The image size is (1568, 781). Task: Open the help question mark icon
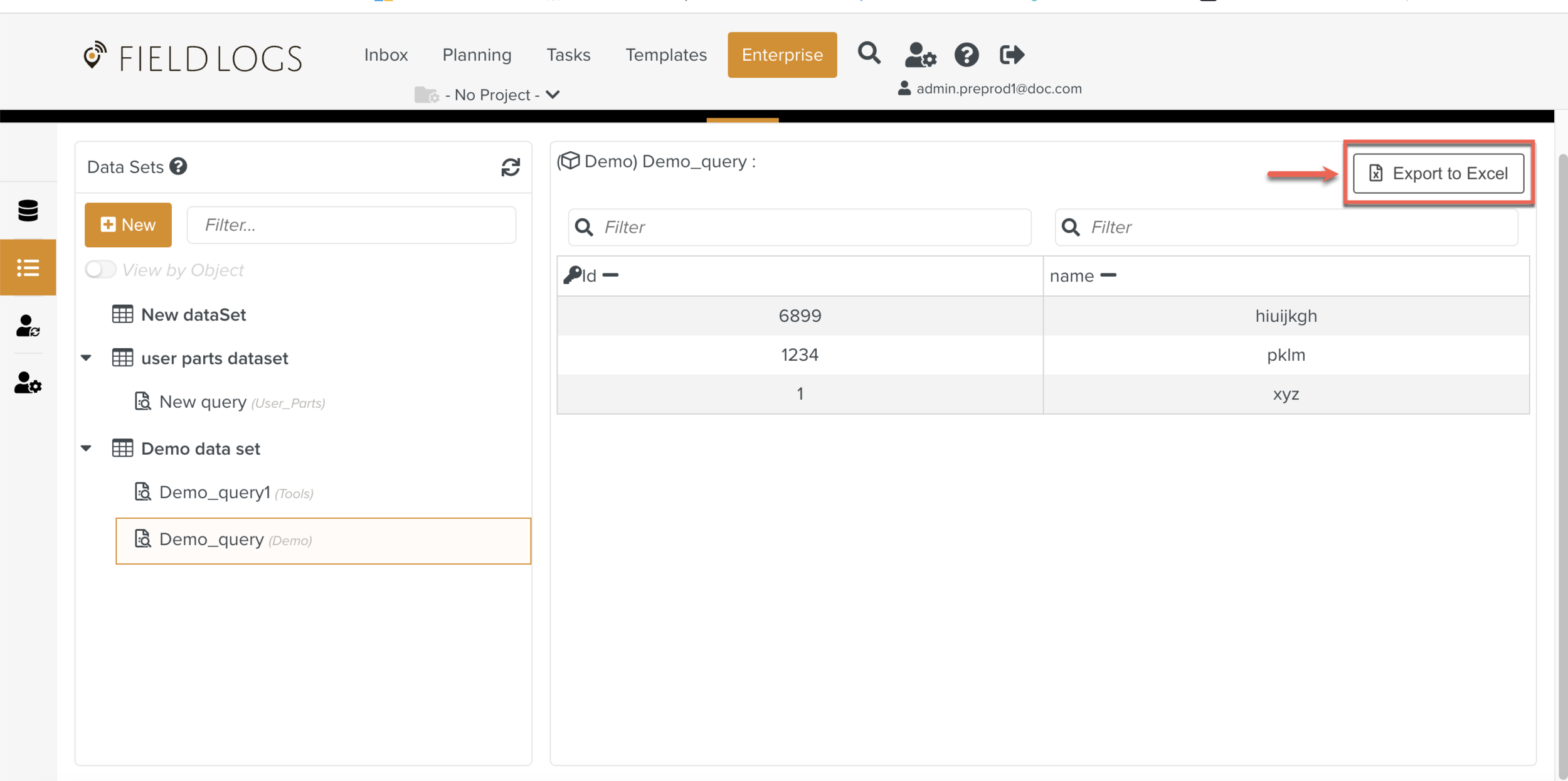pyautogui.click(x=966, y=55)
